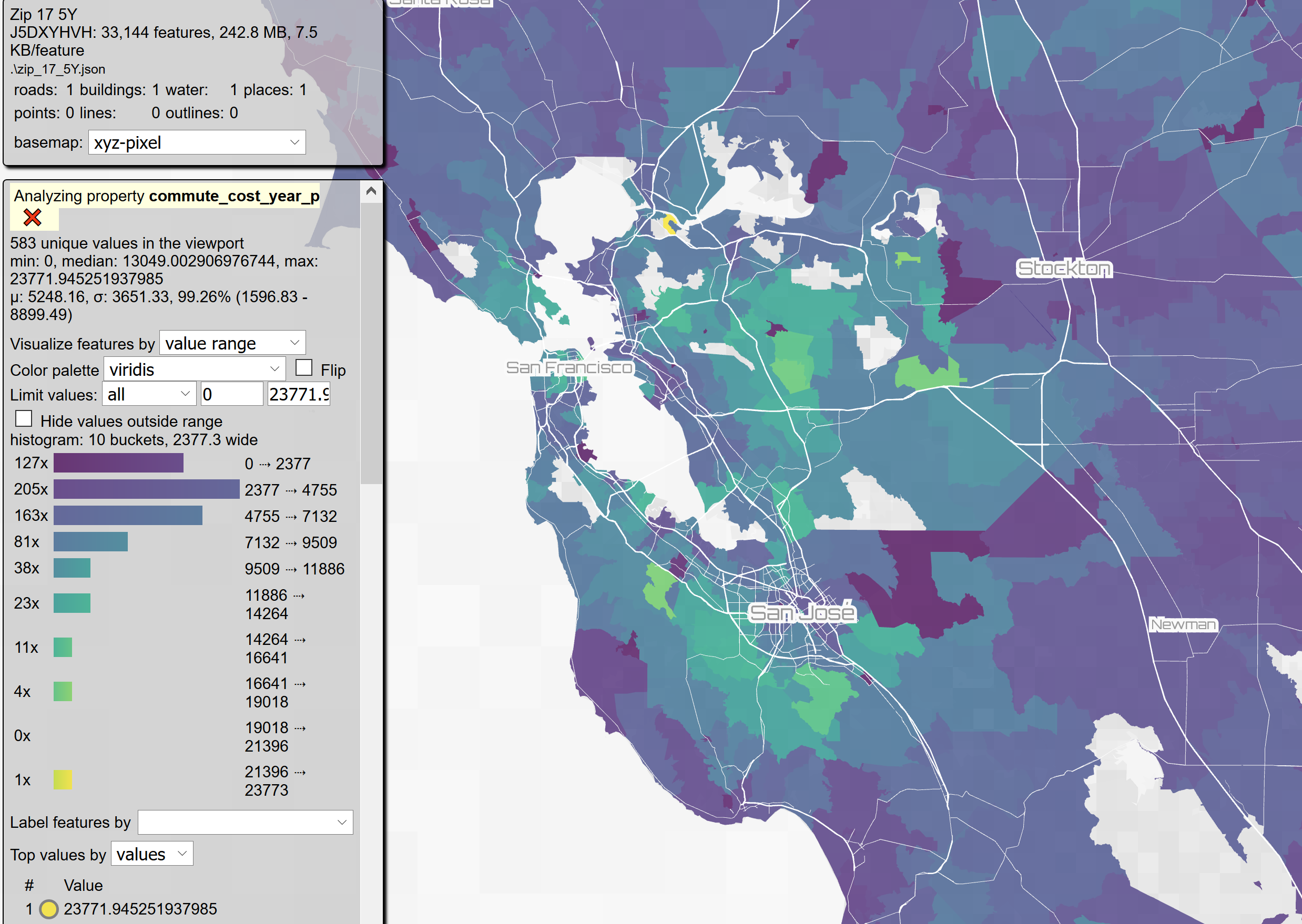Click the outlines count label

point(195,112)
